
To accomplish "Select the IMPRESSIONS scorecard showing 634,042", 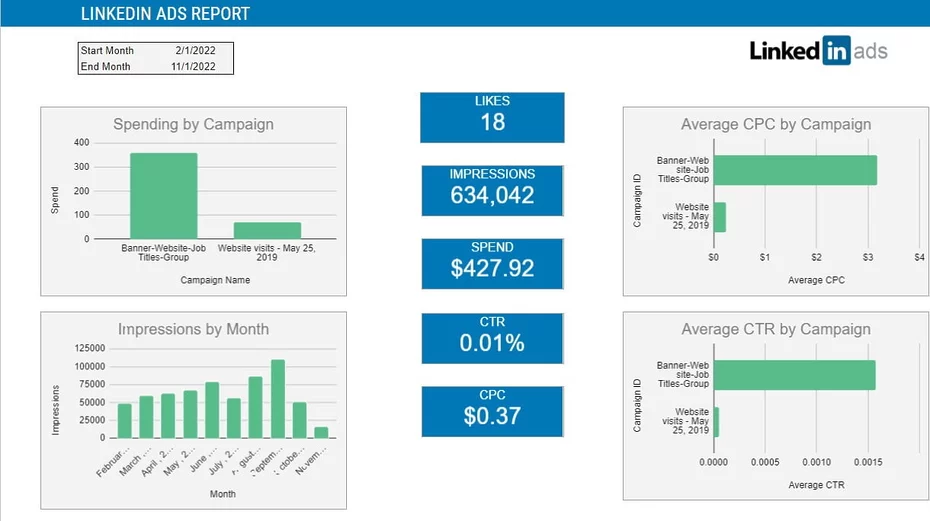I will click(492, 190).
